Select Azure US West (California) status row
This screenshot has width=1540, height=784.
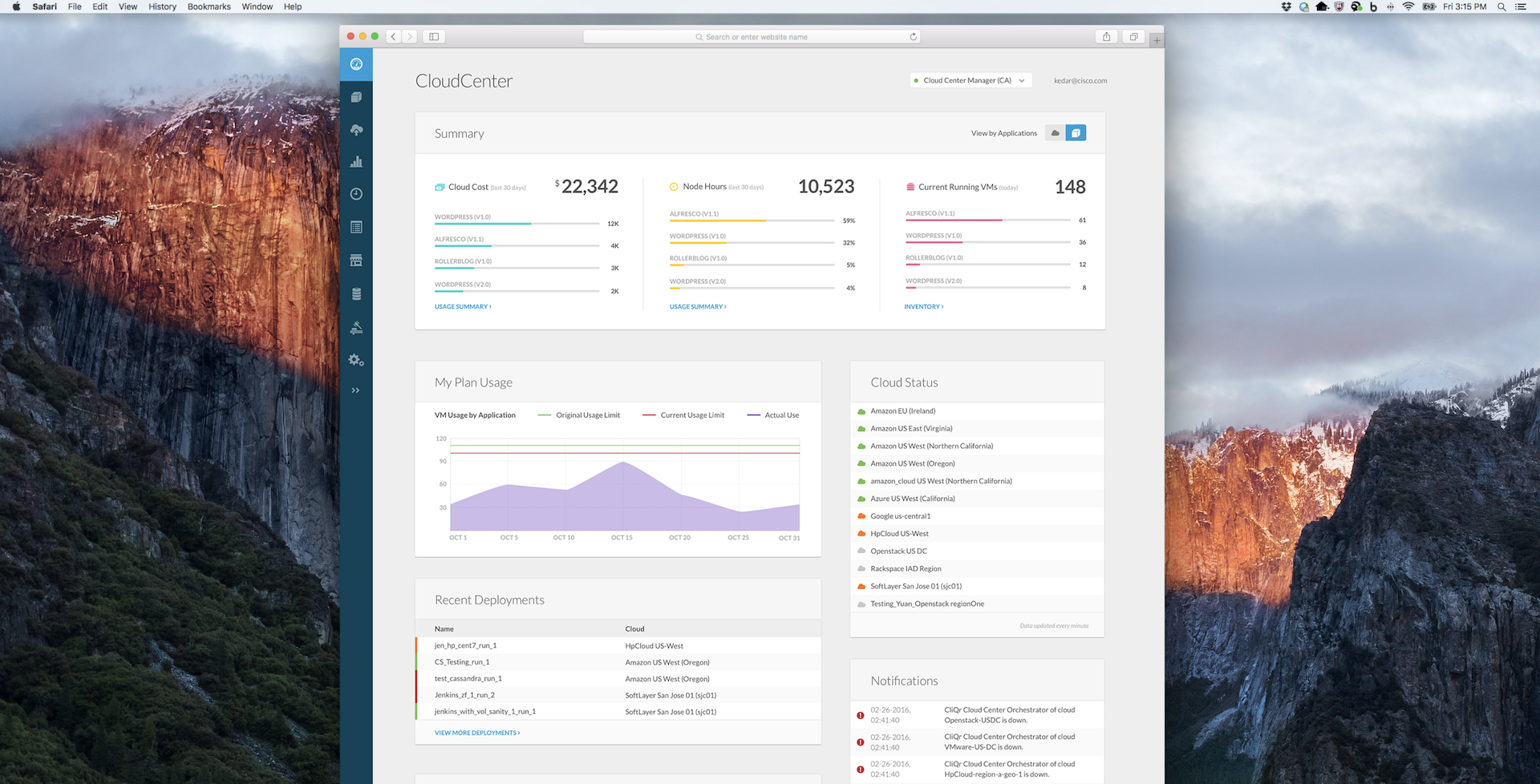(977, 499)
